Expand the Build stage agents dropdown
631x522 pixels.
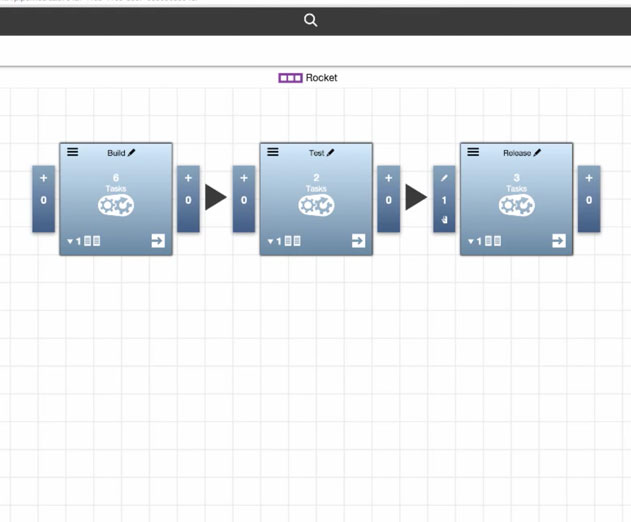(x=70, y=241)
